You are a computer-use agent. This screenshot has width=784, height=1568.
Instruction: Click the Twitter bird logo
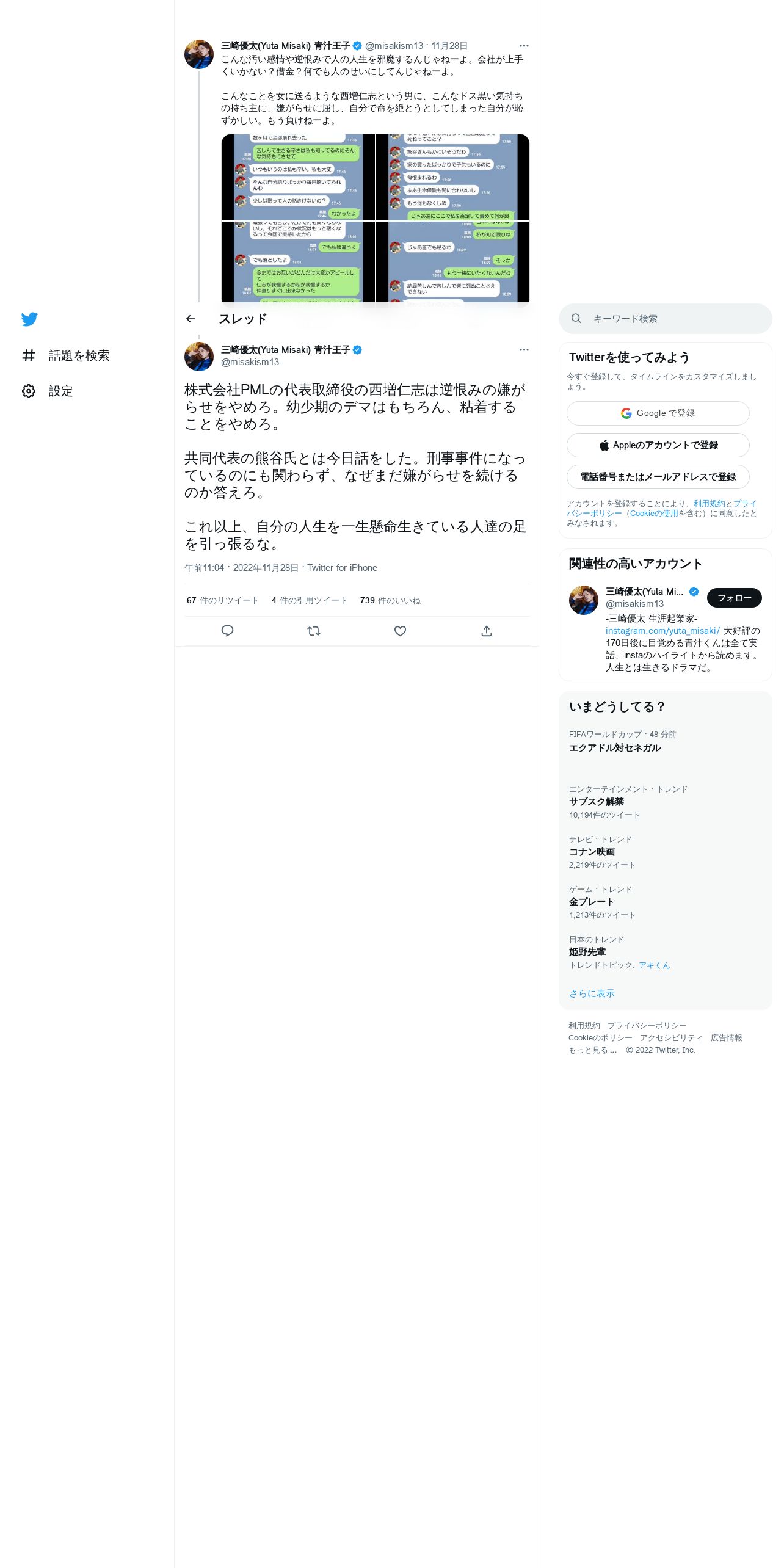pos(29,319)
